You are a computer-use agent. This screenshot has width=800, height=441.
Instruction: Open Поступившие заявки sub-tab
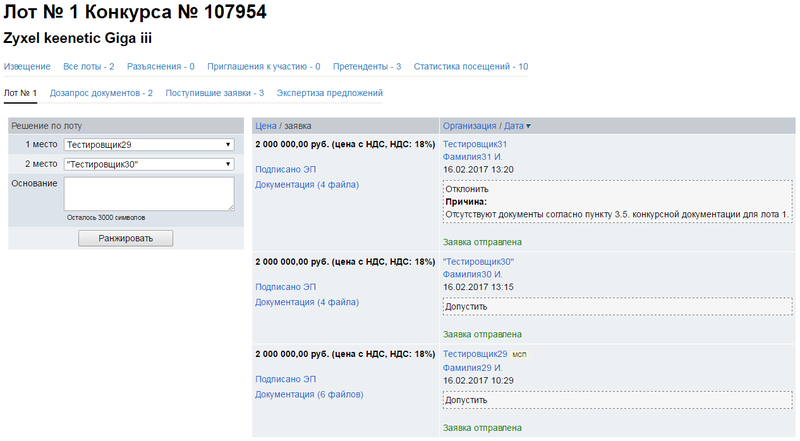[214, 93]
